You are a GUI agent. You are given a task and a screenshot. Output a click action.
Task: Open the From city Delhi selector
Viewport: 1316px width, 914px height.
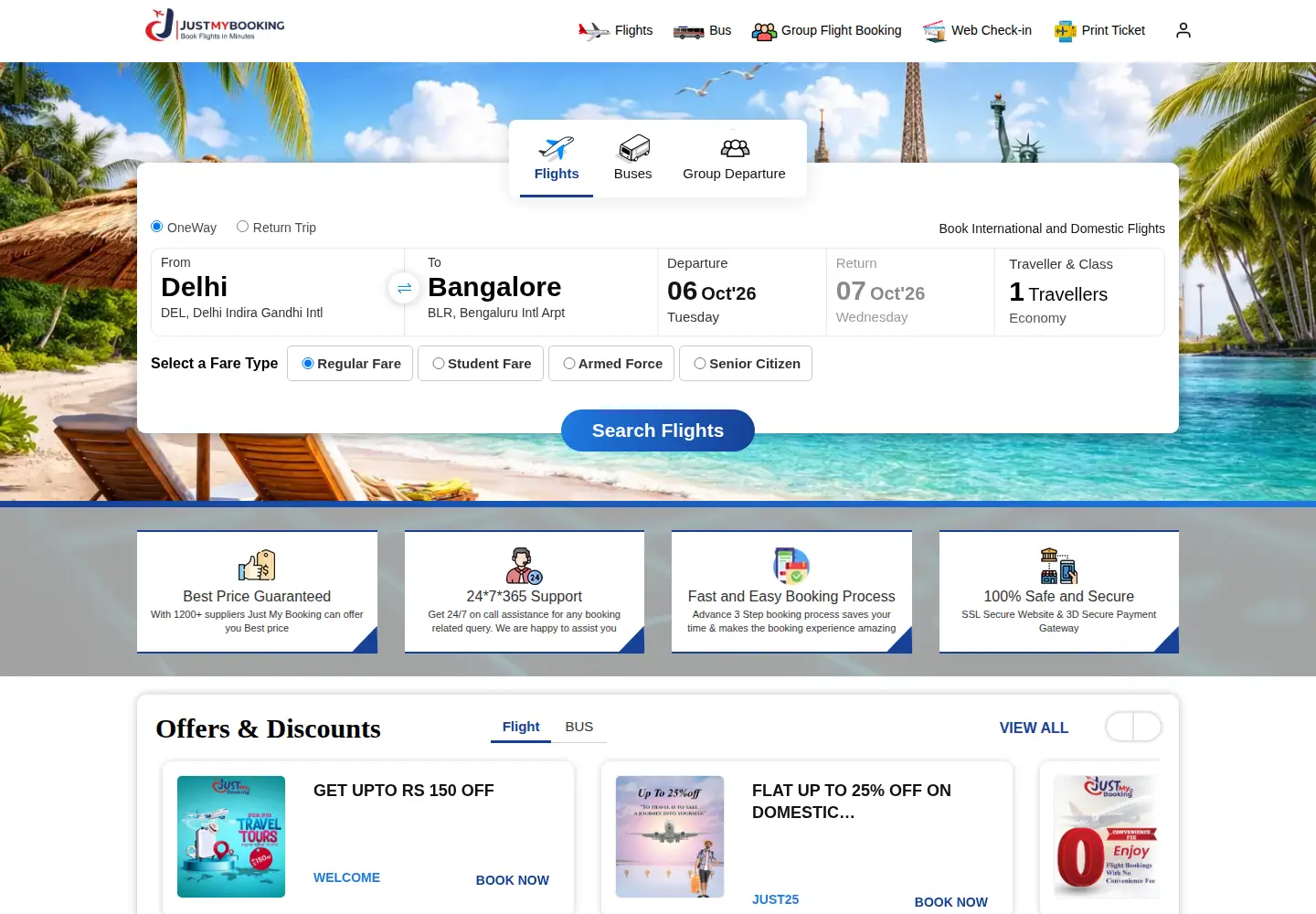pos(278,292)
